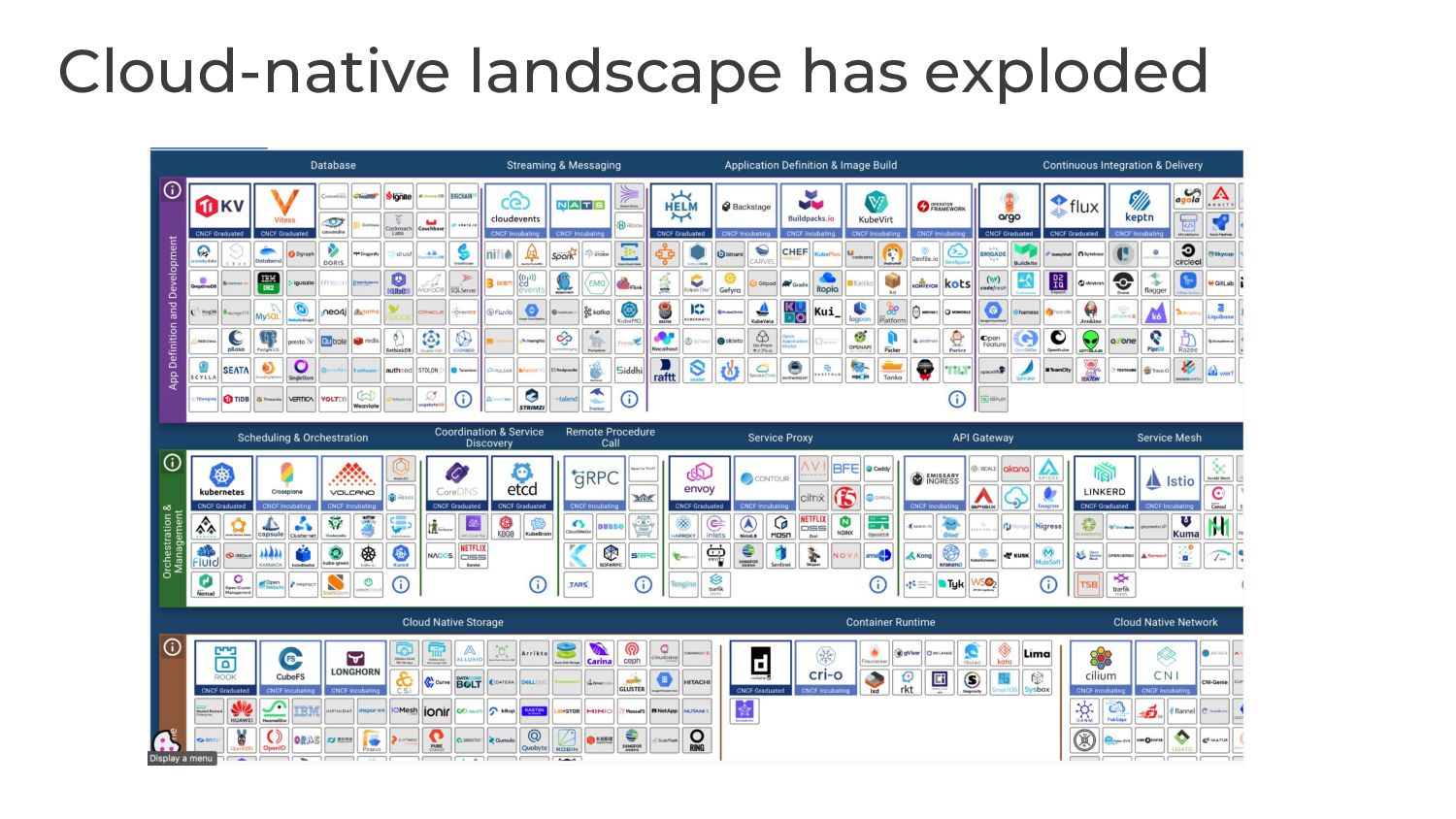This screenshot has width=1456, height=819.
Task: Select the CNI project card
Action: (1166, 668)
